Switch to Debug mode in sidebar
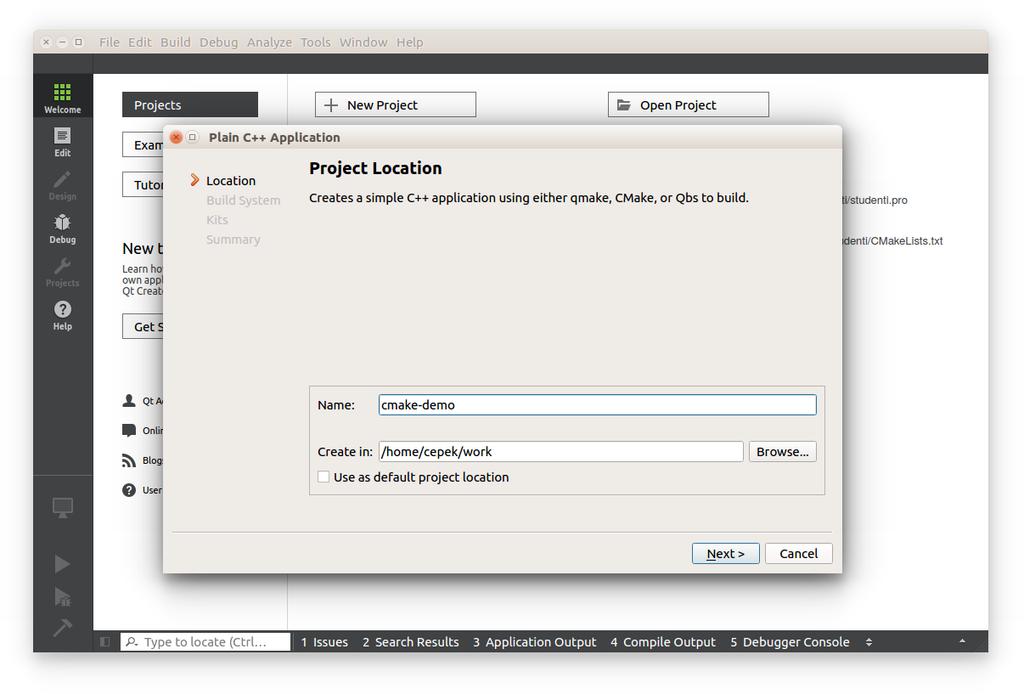Viewport: 1024px width, 694px height. 63,229
